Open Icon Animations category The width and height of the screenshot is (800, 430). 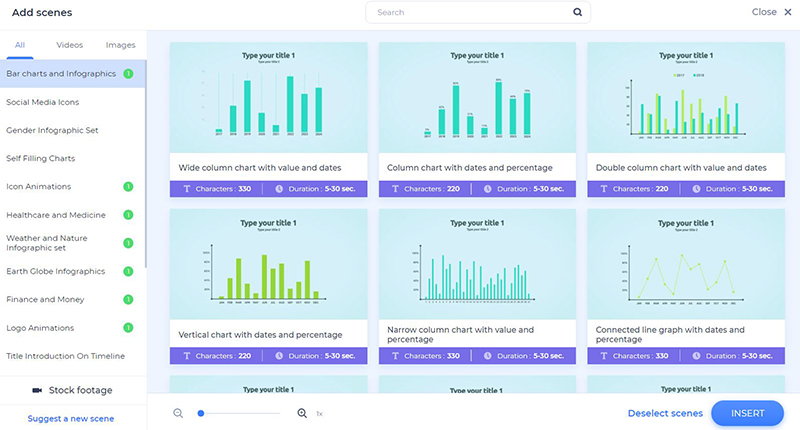[72, 186]
